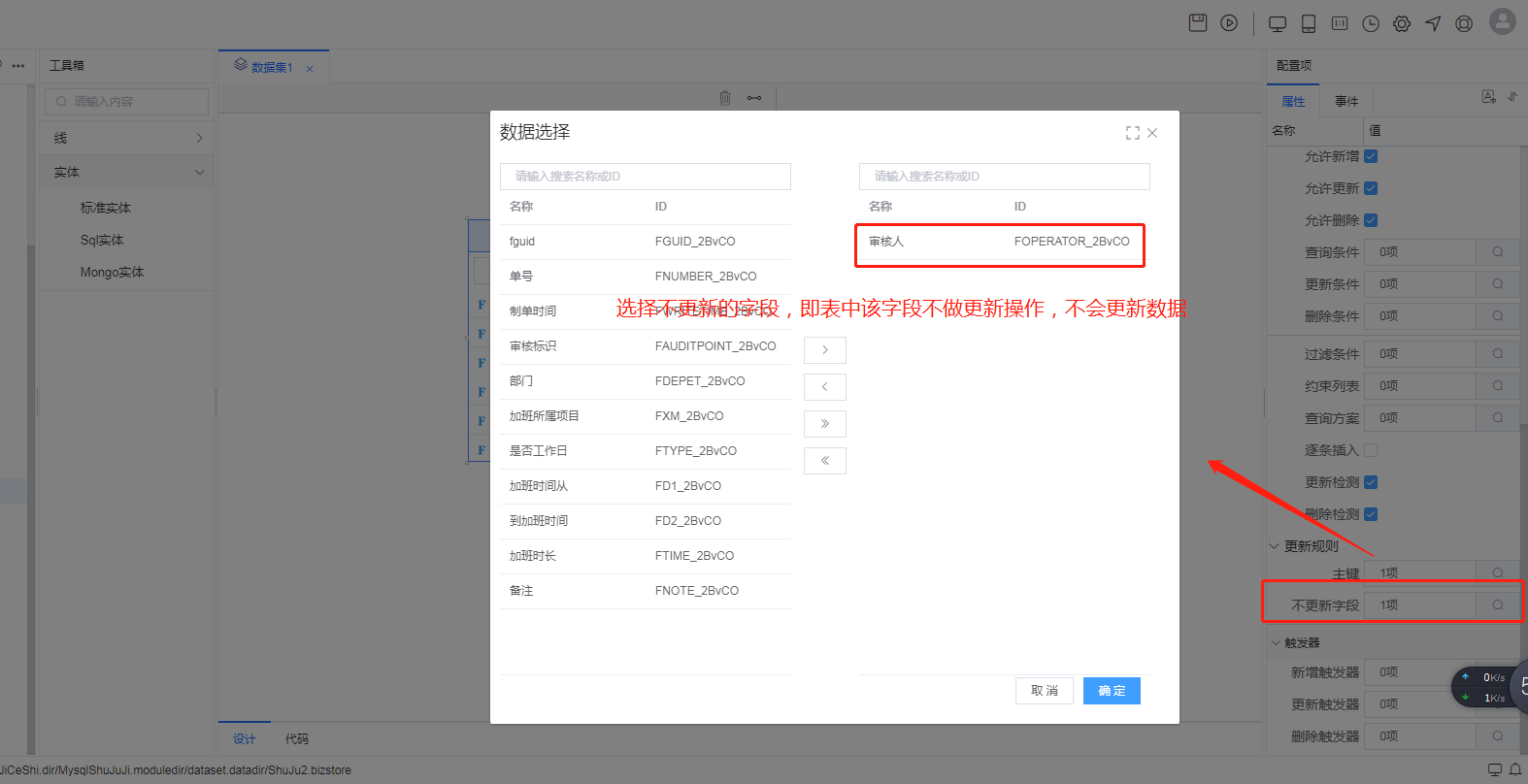Open desktop monitor preview icon
Screen dimensions: 1528x784
point(1278,24)
